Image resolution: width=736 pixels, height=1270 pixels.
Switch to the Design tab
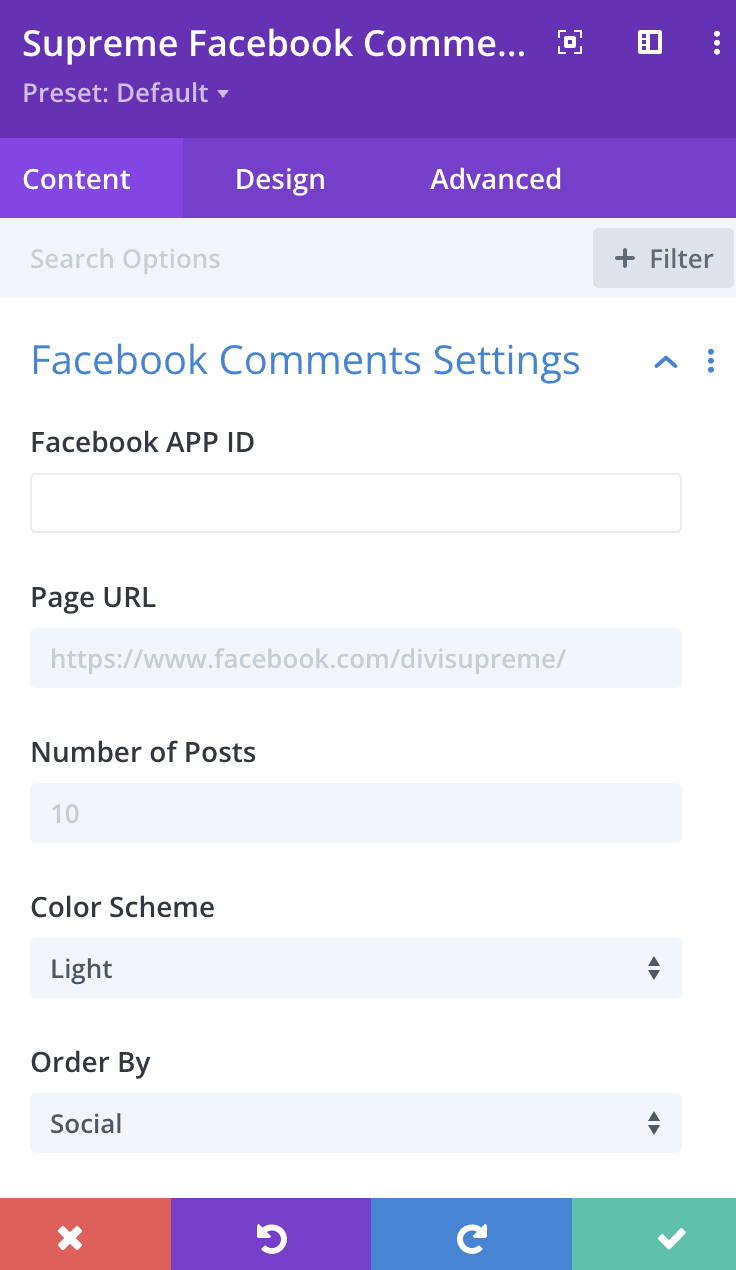[x=279, y=178]
